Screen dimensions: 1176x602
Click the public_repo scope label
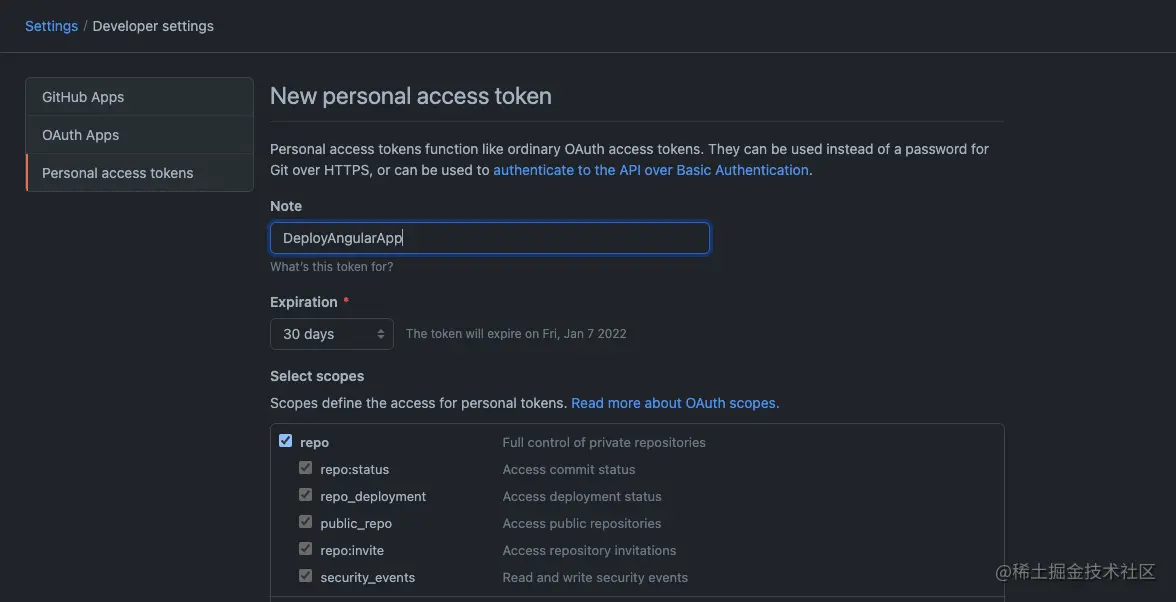[x=356, y=523]
